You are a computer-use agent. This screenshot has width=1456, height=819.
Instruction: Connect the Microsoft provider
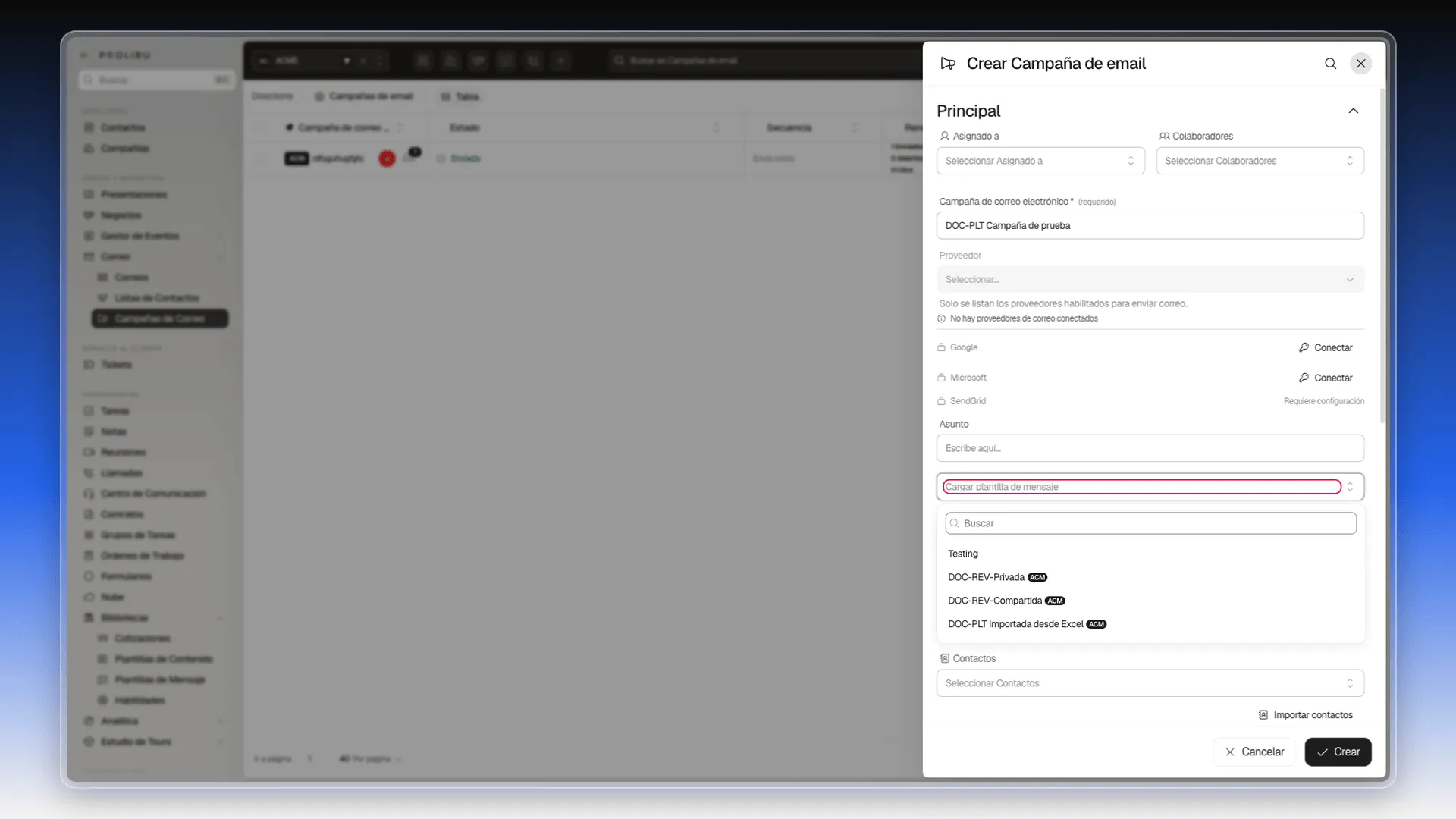1326,378
